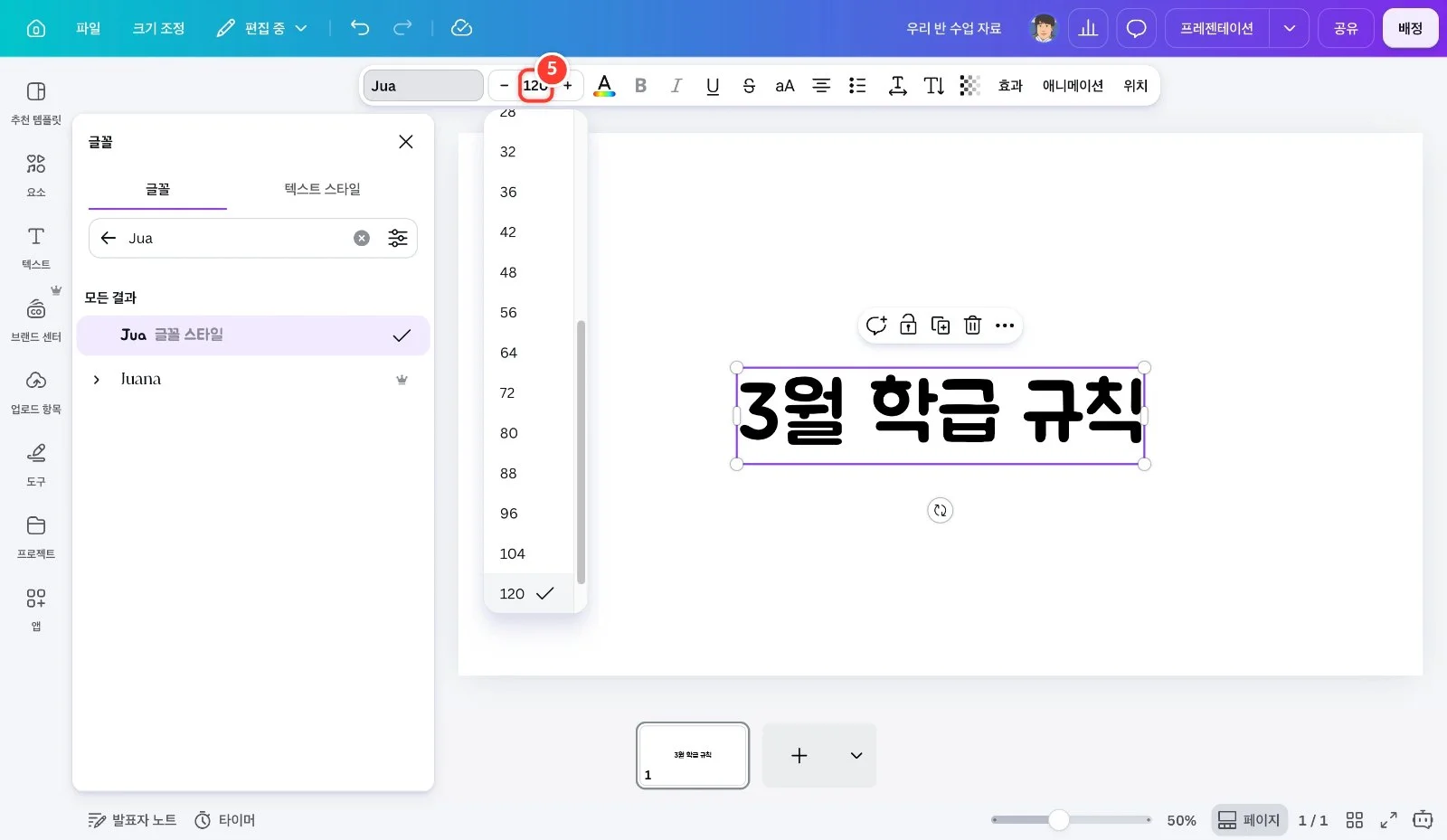Go to the Canva home icon
This screenshot has height=840, width=1447.
pyautogui.click(x=36, y=28)
